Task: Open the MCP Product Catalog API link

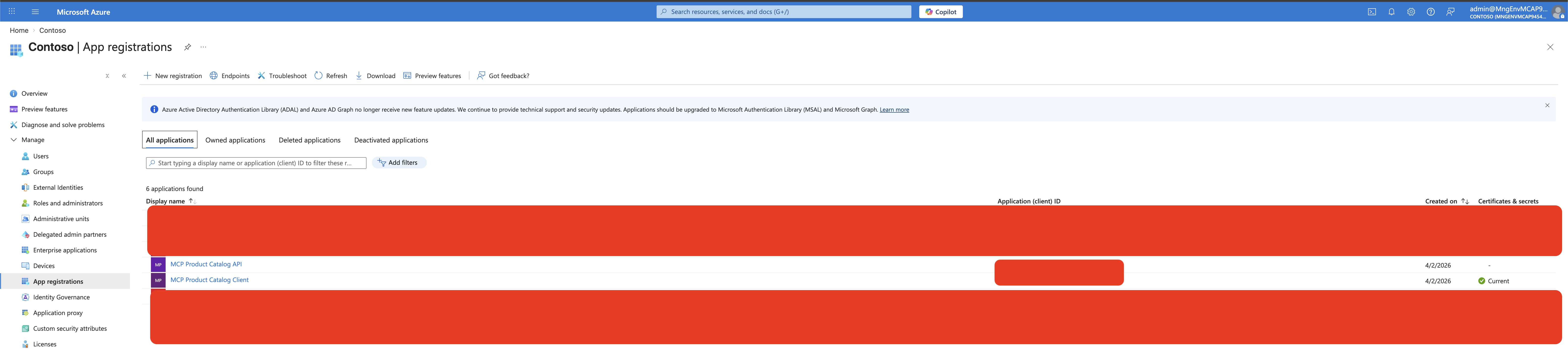Action: 206,264
